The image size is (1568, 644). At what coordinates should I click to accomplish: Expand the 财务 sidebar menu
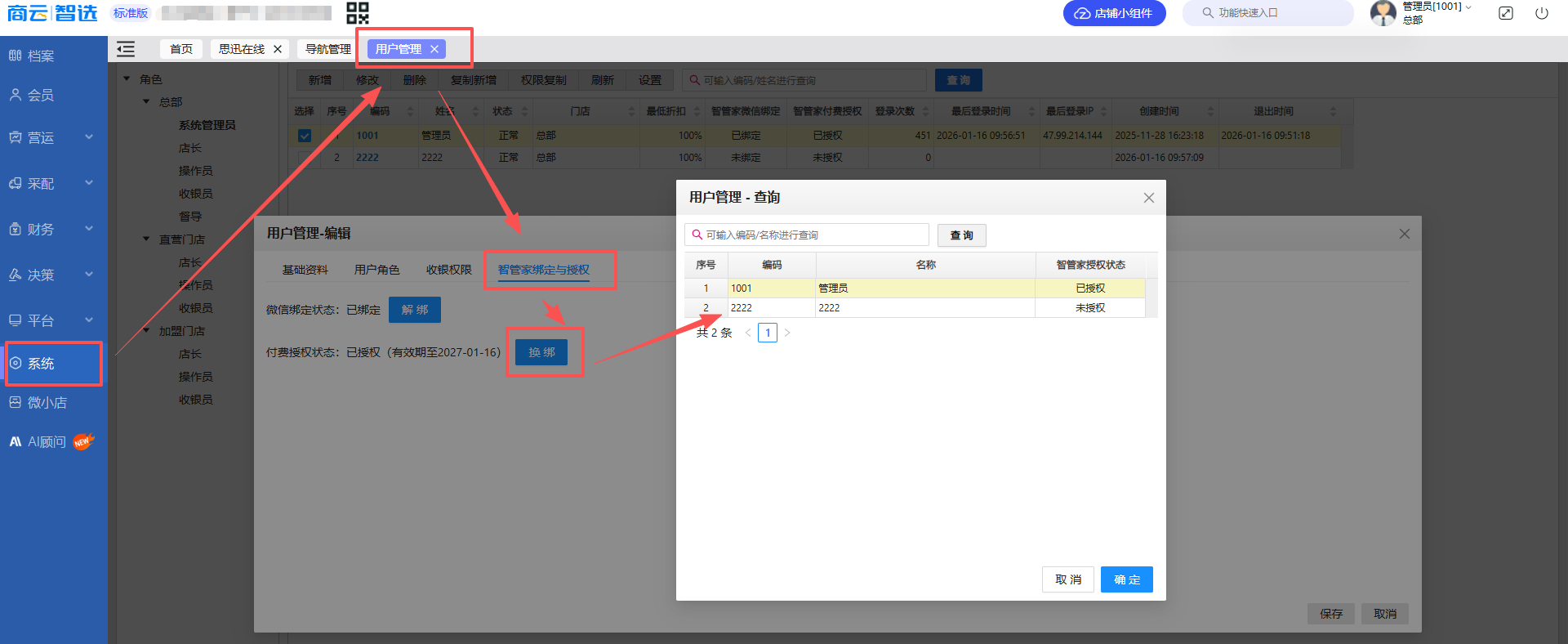click(x=51, y=230)
